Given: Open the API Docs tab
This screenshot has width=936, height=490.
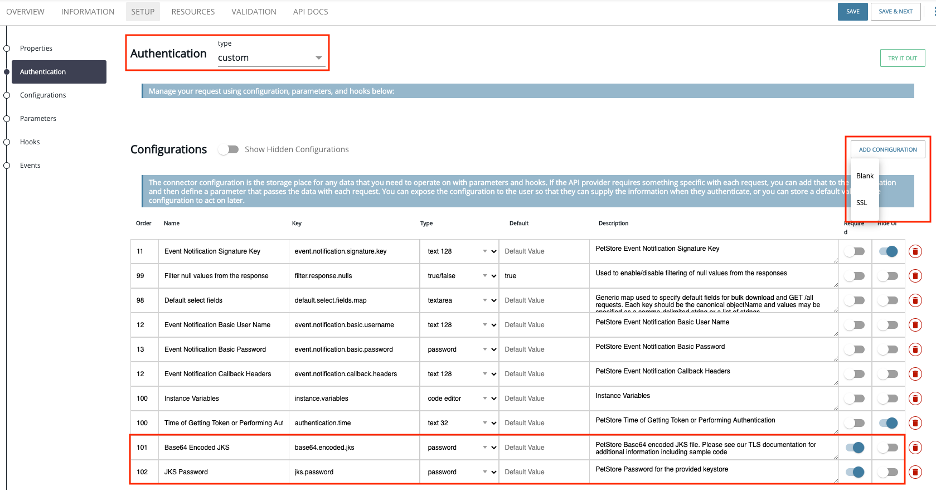Looking at the screenshot, I should point(310,12).
